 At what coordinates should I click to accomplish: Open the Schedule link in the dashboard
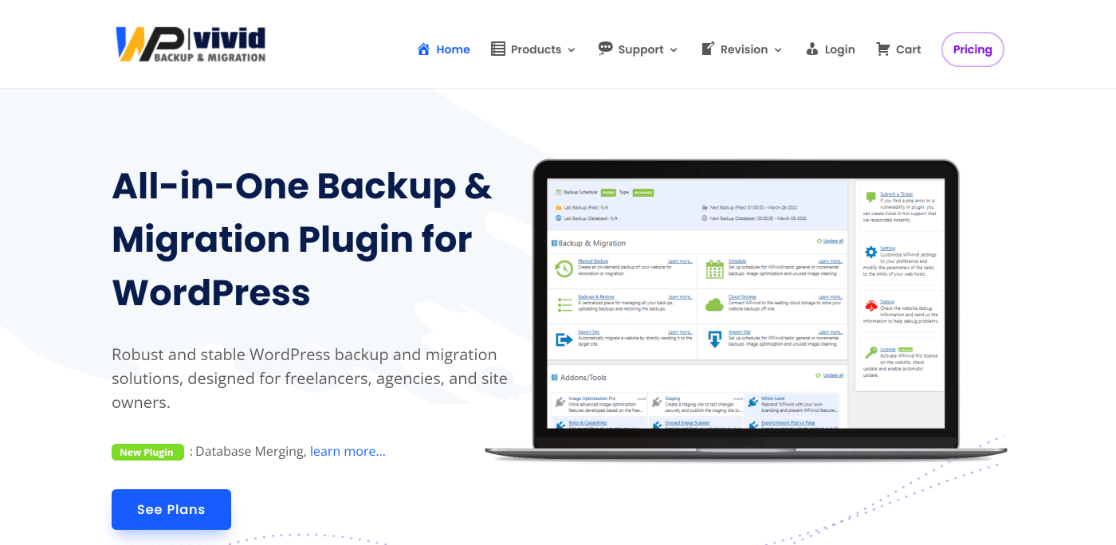click(737, 261)
